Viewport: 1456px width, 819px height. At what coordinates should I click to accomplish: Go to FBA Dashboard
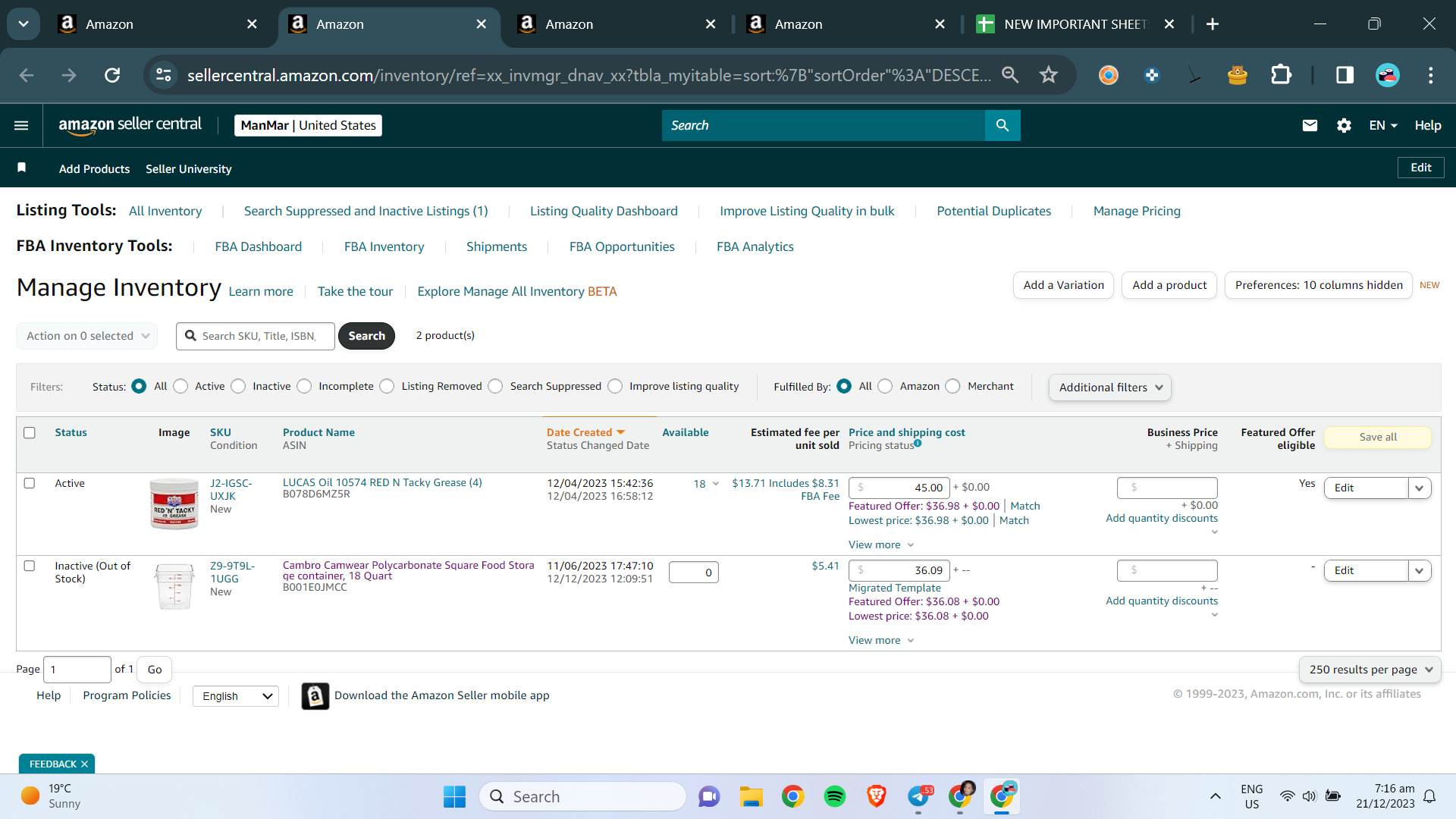pos(258,246)
